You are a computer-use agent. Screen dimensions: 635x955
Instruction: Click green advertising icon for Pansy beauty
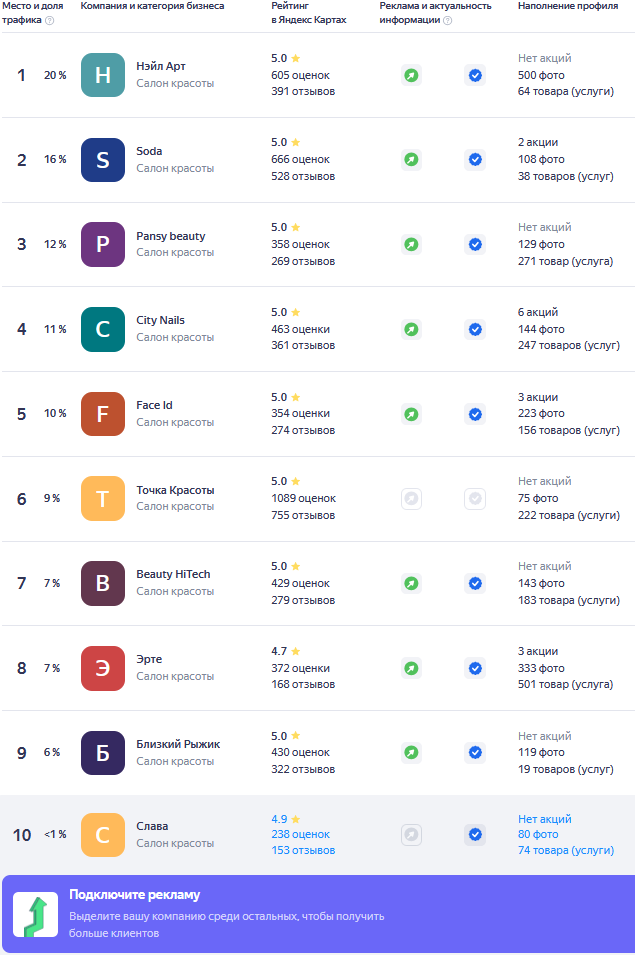(x=411, y=244)
